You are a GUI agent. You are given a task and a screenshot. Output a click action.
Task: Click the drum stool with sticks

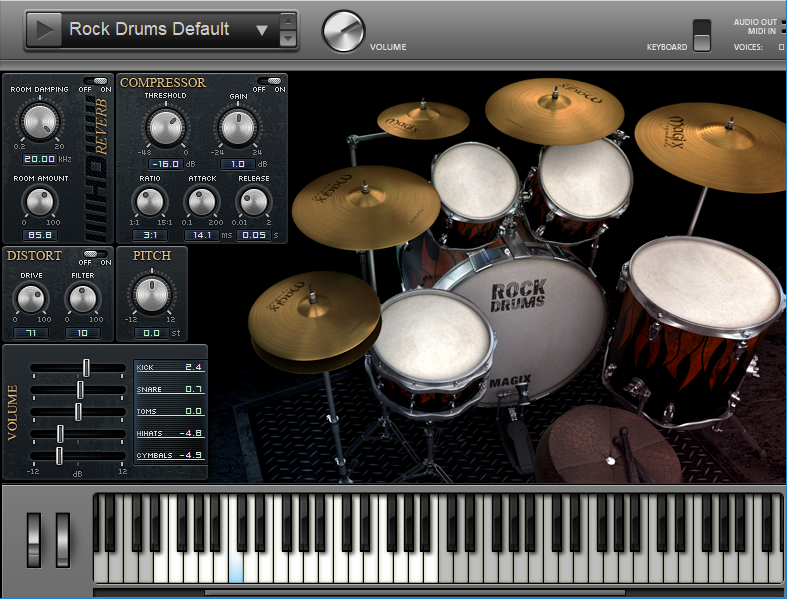(x=608, y=444)
